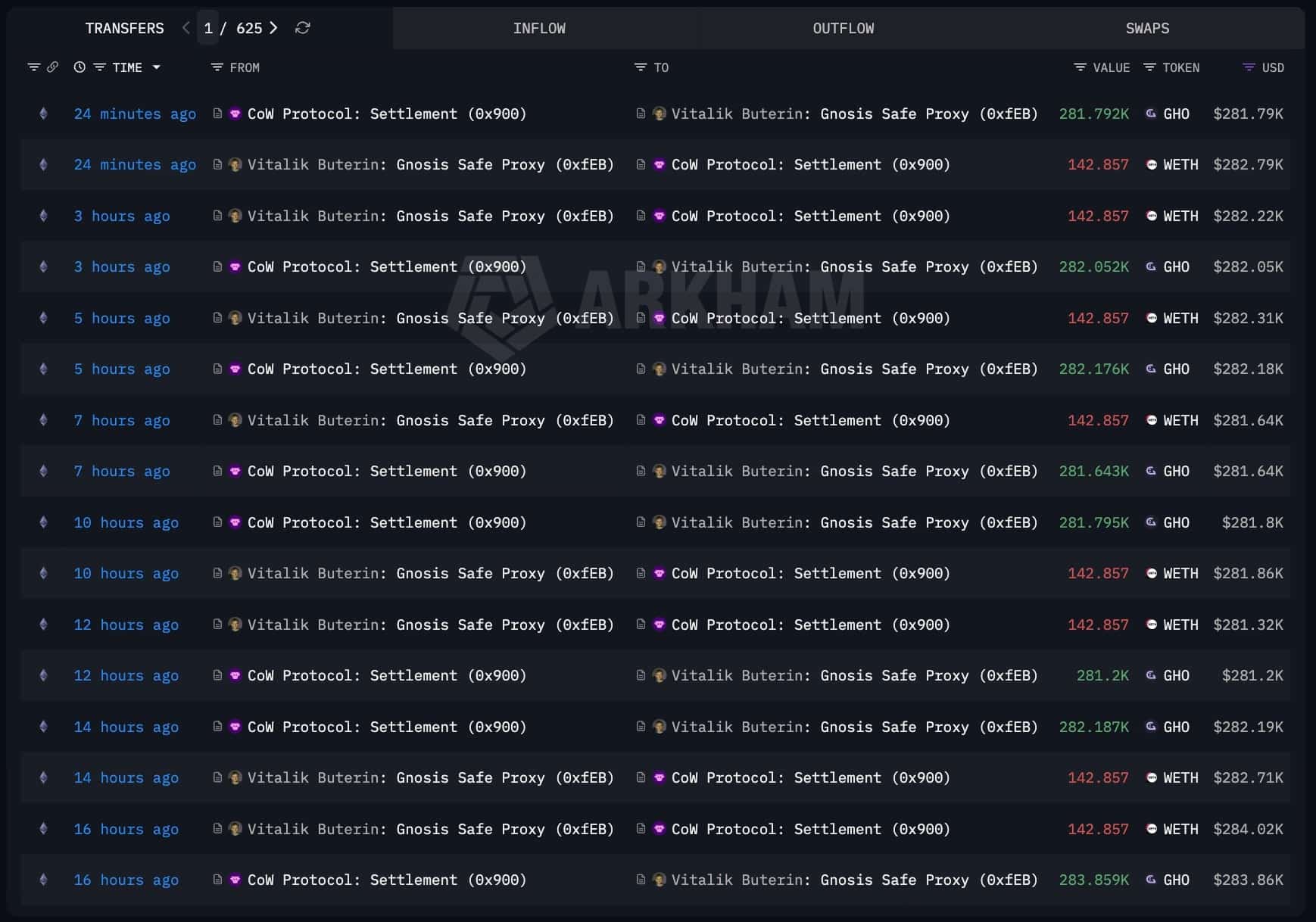Click the Ethereum chain icon on the first transfer row
This screenshot has height=922, width=1316.
pyautogui.click(x=43, y=114)
